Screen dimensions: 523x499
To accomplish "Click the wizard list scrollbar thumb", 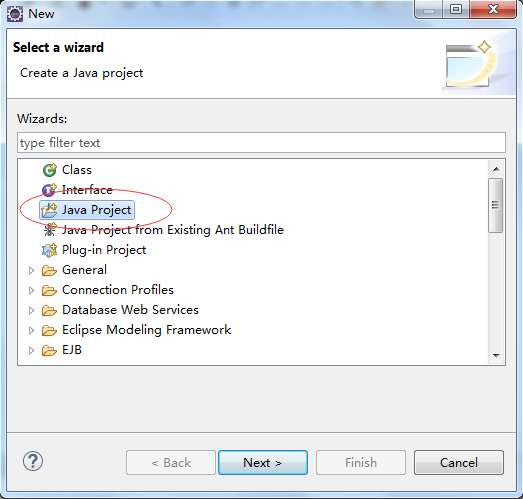I will 495,205.
